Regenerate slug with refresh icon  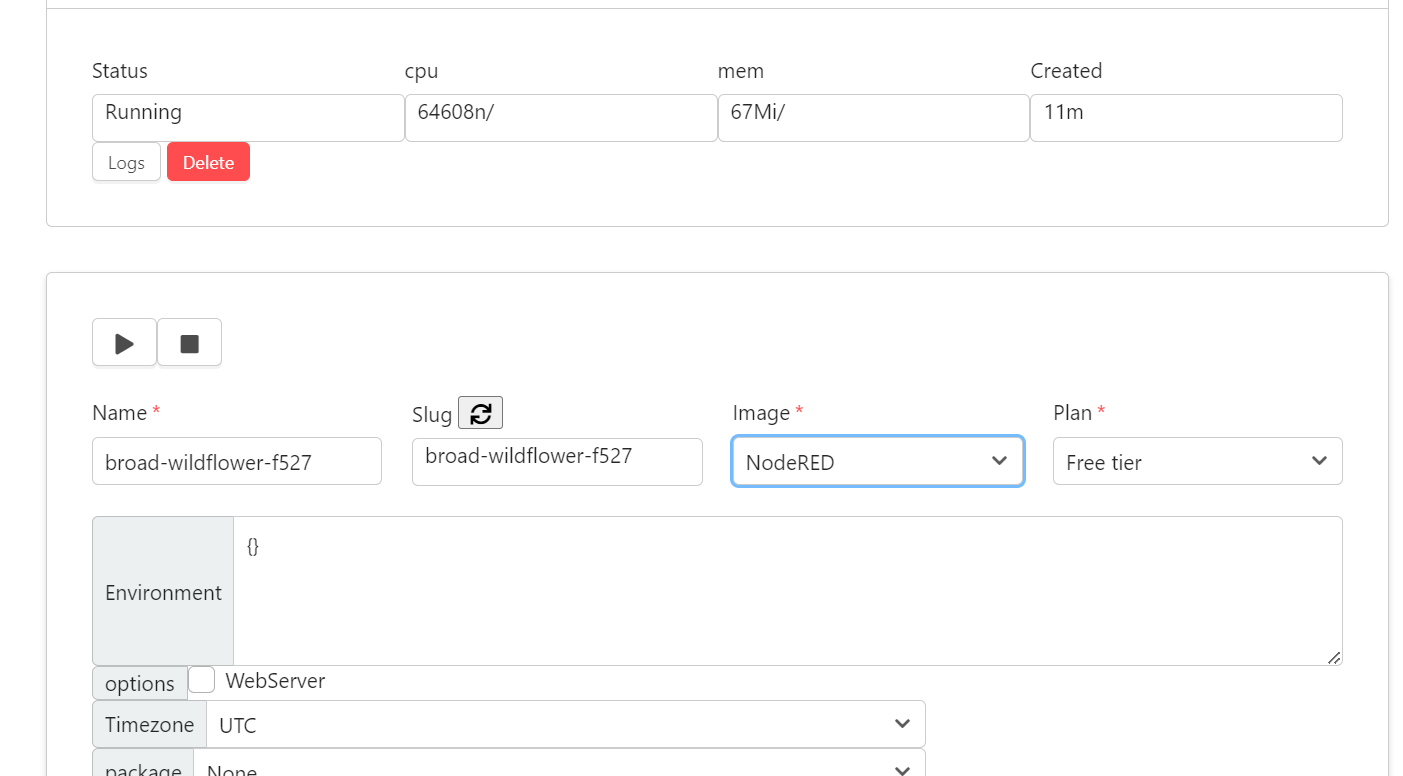tap(480, 413)
